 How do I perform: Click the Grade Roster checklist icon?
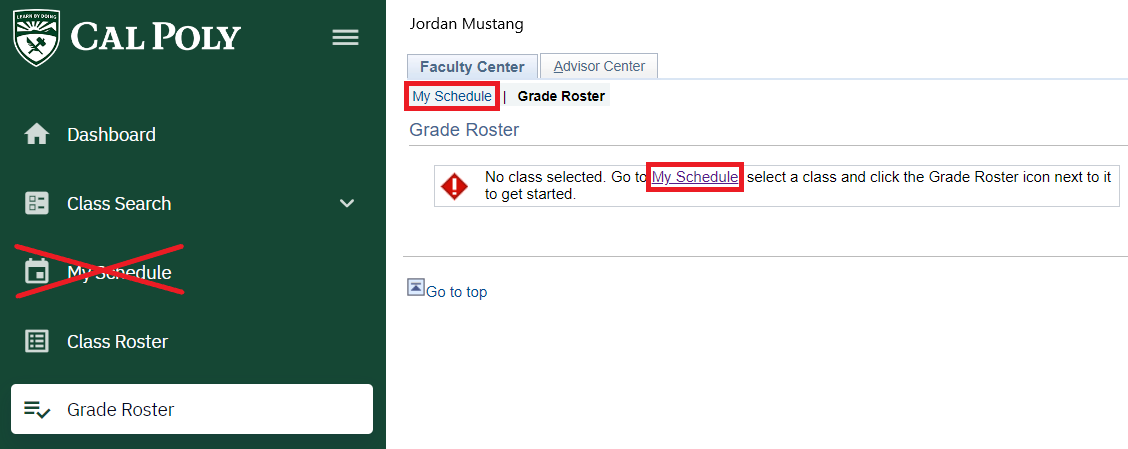[37, 410]
